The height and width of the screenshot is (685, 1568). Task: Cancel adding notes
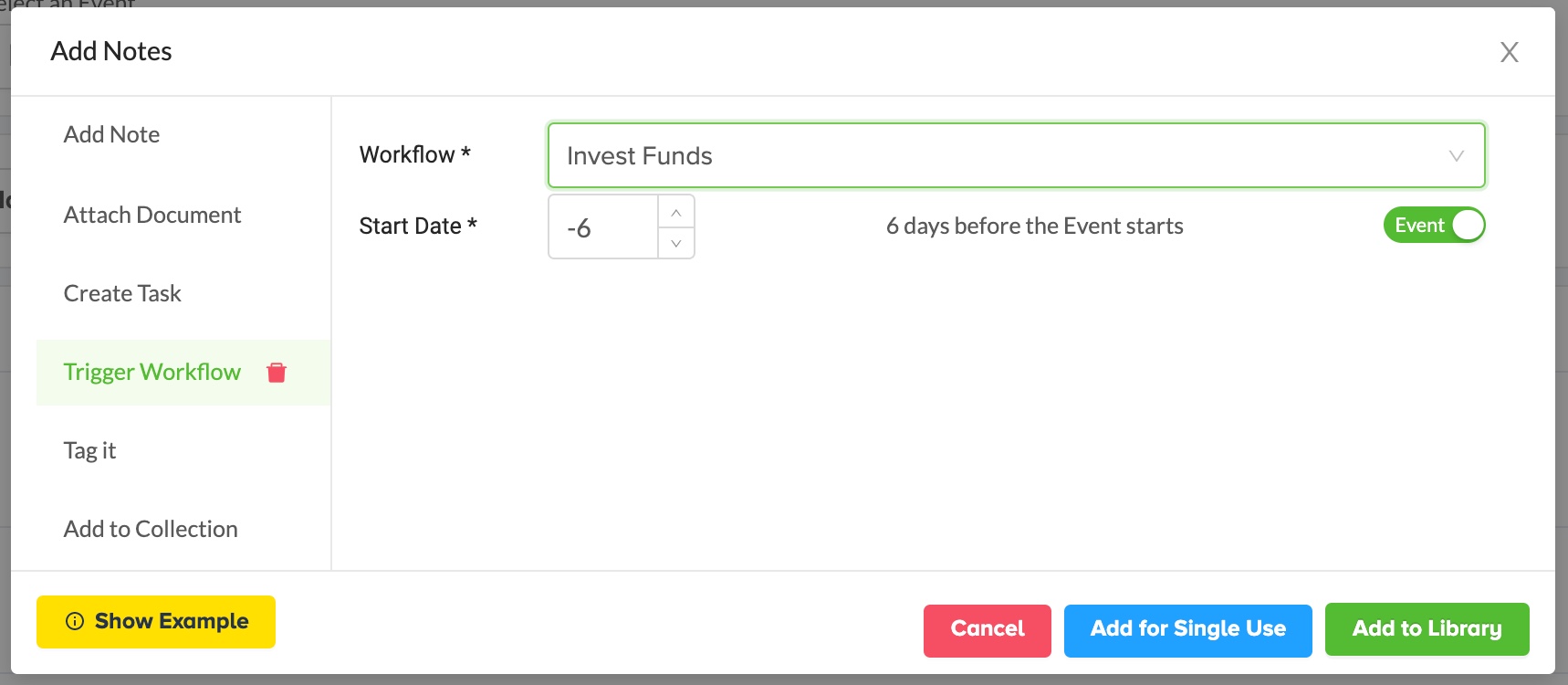987,629
